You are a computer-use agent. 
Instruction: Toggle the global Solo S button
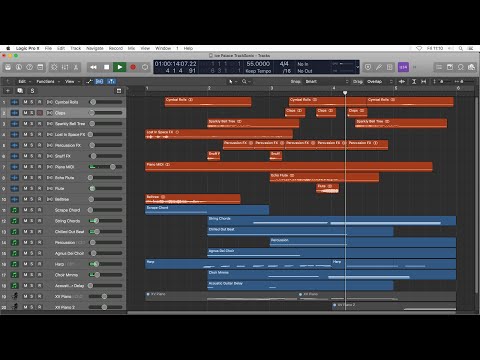point(32,91)
